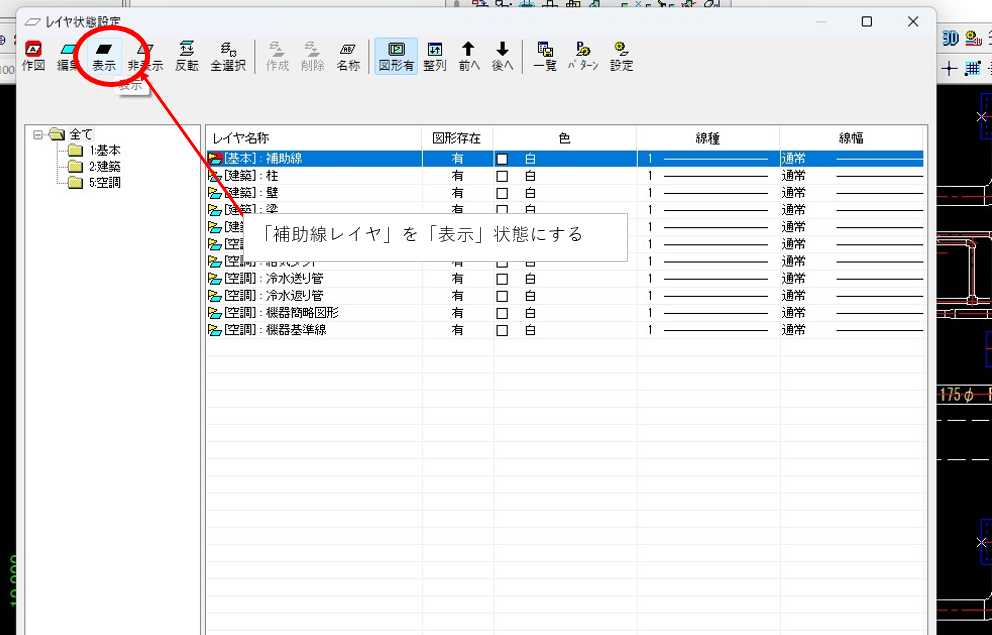The width and height of the screenshot is (992, 635).
Task: Open the 設定 (settings) icon
Action: click(x=621, y=56)
